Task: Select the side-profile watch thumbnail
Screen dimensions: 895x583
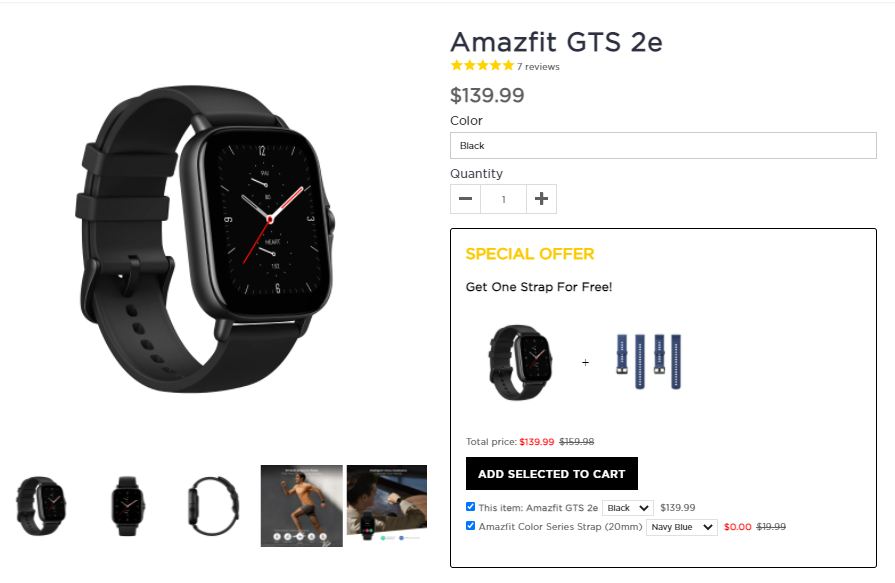Action: [x=212, y=506]
